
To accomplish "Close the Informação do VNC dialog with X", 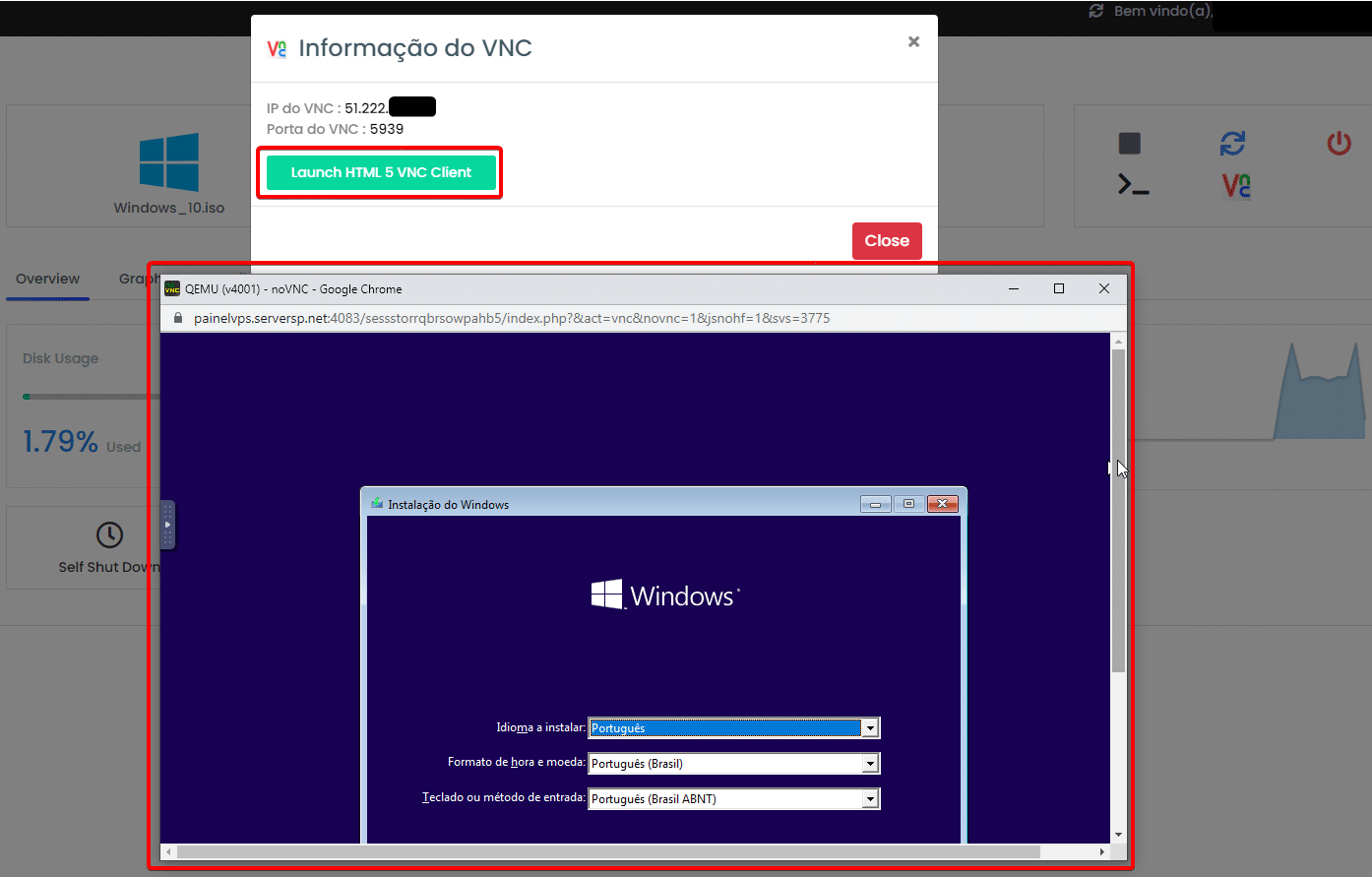I will click(913, 41).
